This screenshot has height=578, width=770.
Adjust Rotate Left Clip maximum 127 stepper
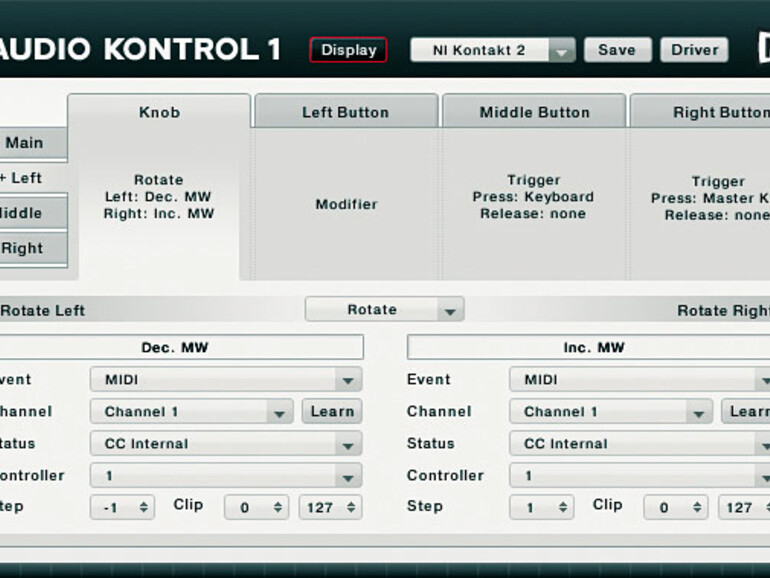pyautogui.click(x=330, y=507)
